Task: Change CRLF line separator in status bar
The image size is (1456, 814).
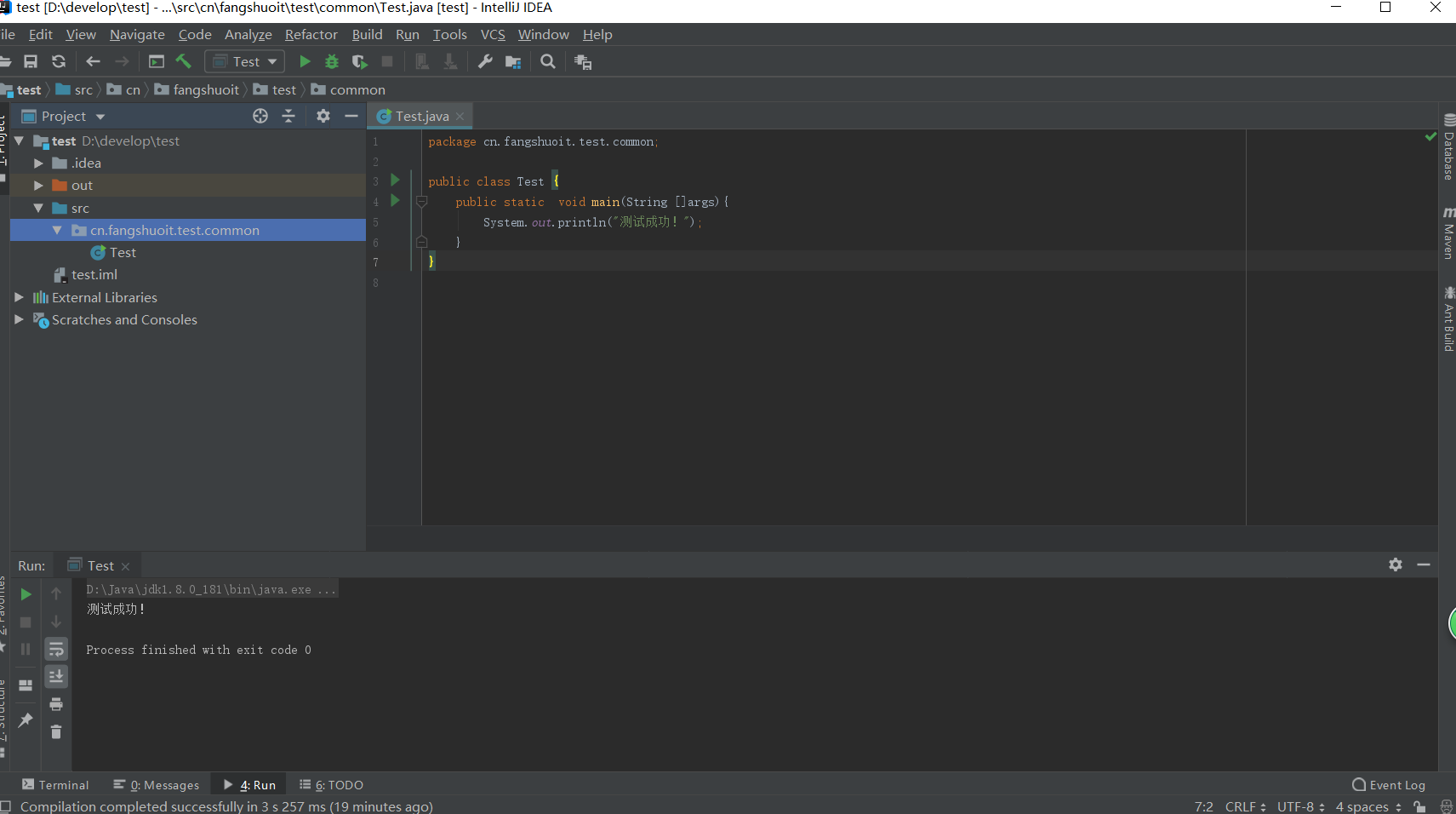Action: point(1246,806)
